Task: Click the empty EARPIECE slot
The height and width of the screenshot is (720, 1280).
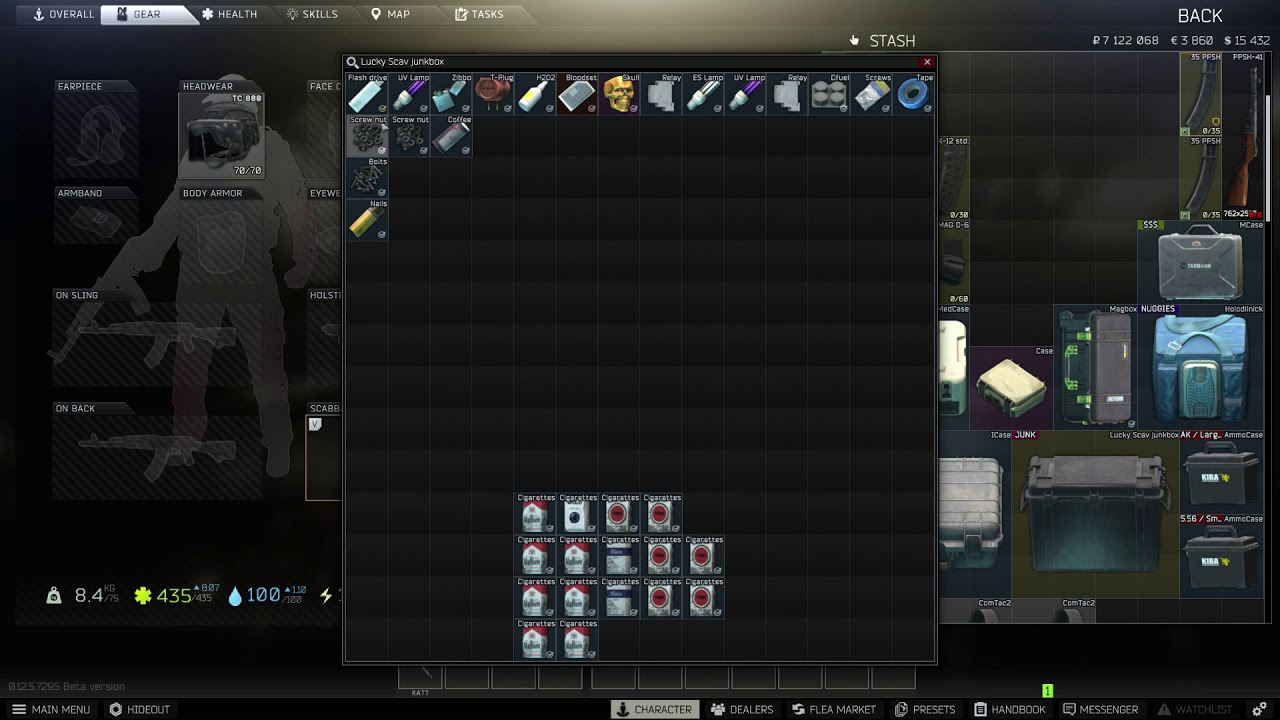Action: (x=96, y=136)
